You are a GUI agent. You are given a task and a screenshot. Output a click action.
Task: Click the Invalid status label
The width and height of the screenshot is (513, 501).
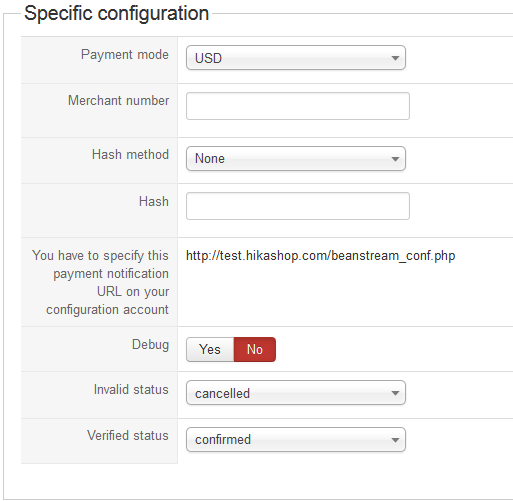coord(131,389)
